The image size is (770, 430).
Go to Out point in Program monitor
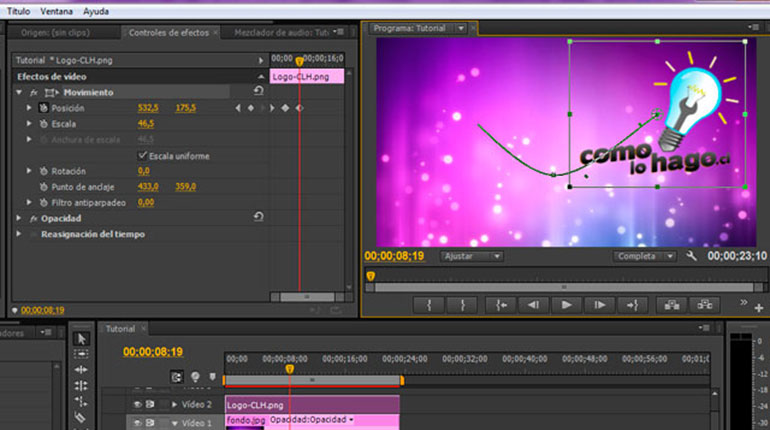coord(632,305)
